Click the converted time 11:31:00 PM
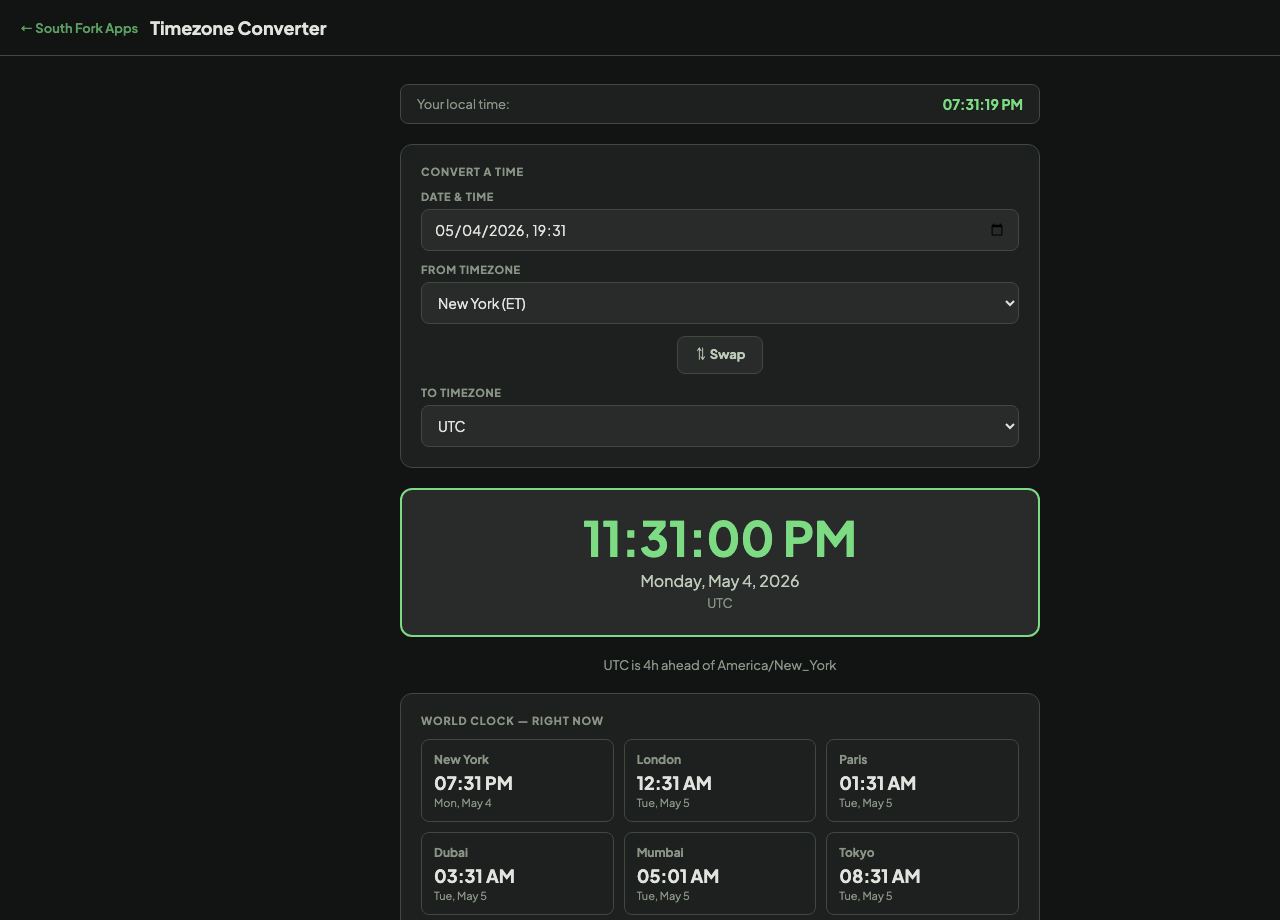This screenshot has width=1280, height=920. 720,538
